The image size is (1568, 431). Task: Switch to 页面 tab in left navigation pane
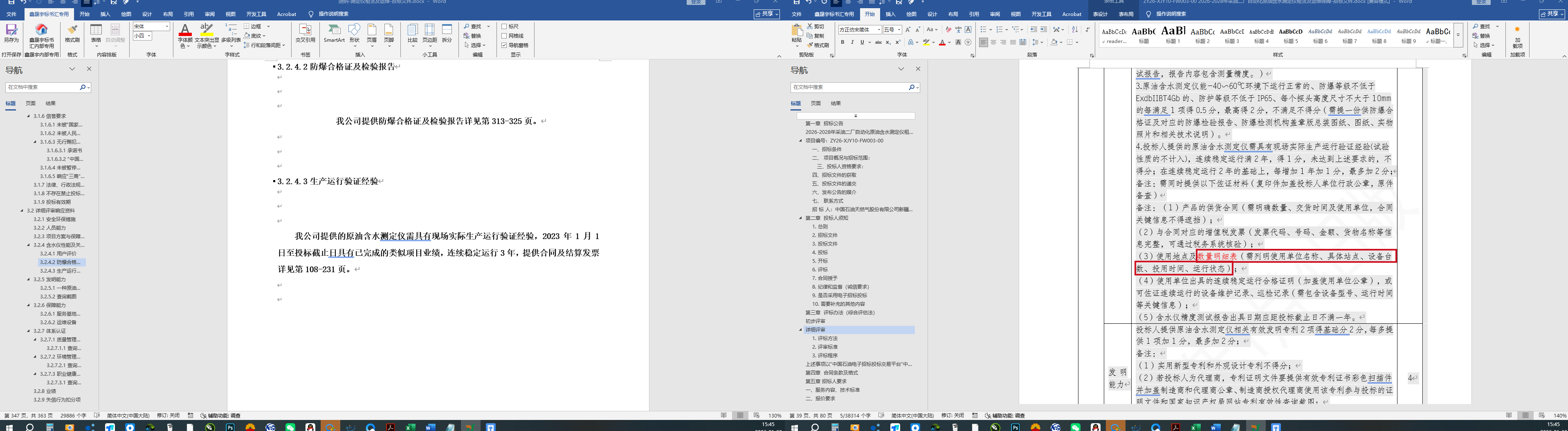pos(30,103)
